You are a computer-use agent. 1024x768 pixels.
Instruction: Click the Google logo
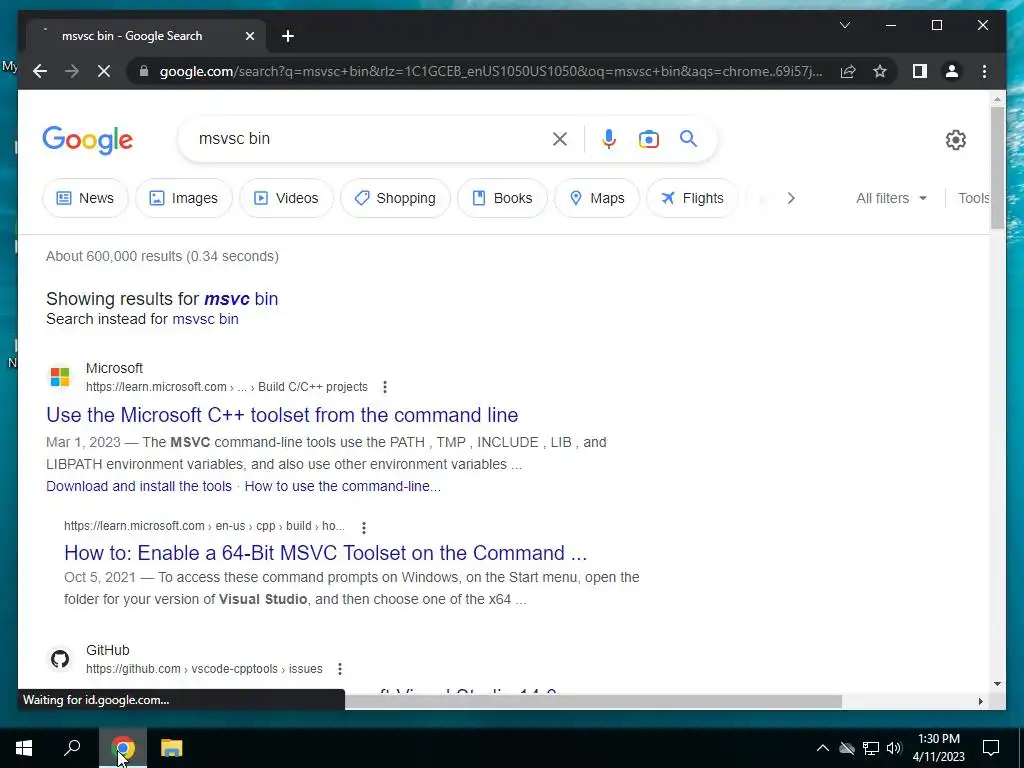click(88, 140)
